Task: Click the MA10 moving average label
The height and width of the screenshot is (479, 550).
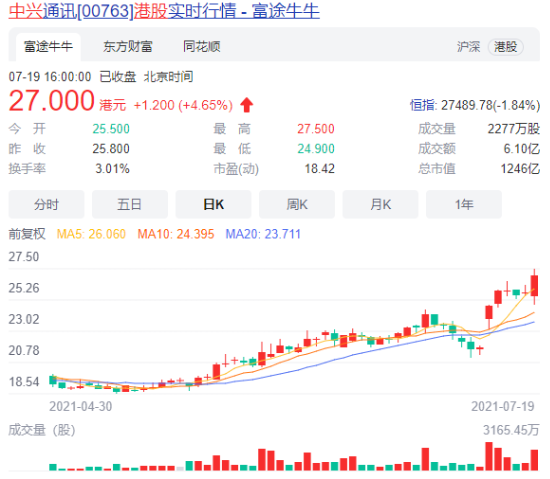Action: click(x=176, y=234)
